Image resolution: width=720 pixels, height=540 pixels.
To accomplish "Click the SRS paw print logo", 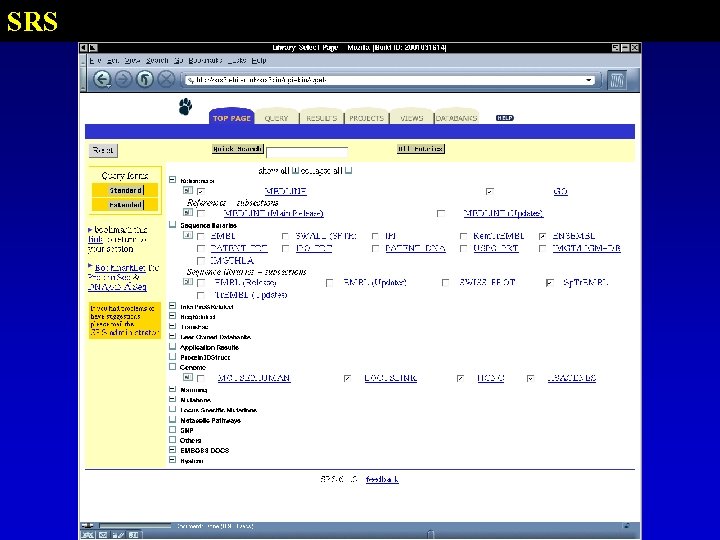I will pyautogui.click(x=186, y=107).
